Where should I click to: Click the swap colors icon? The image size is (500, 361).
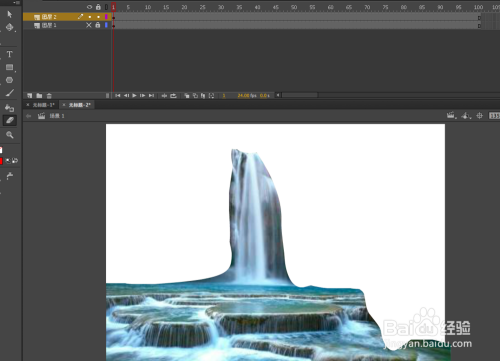click(x=15, y=161)
